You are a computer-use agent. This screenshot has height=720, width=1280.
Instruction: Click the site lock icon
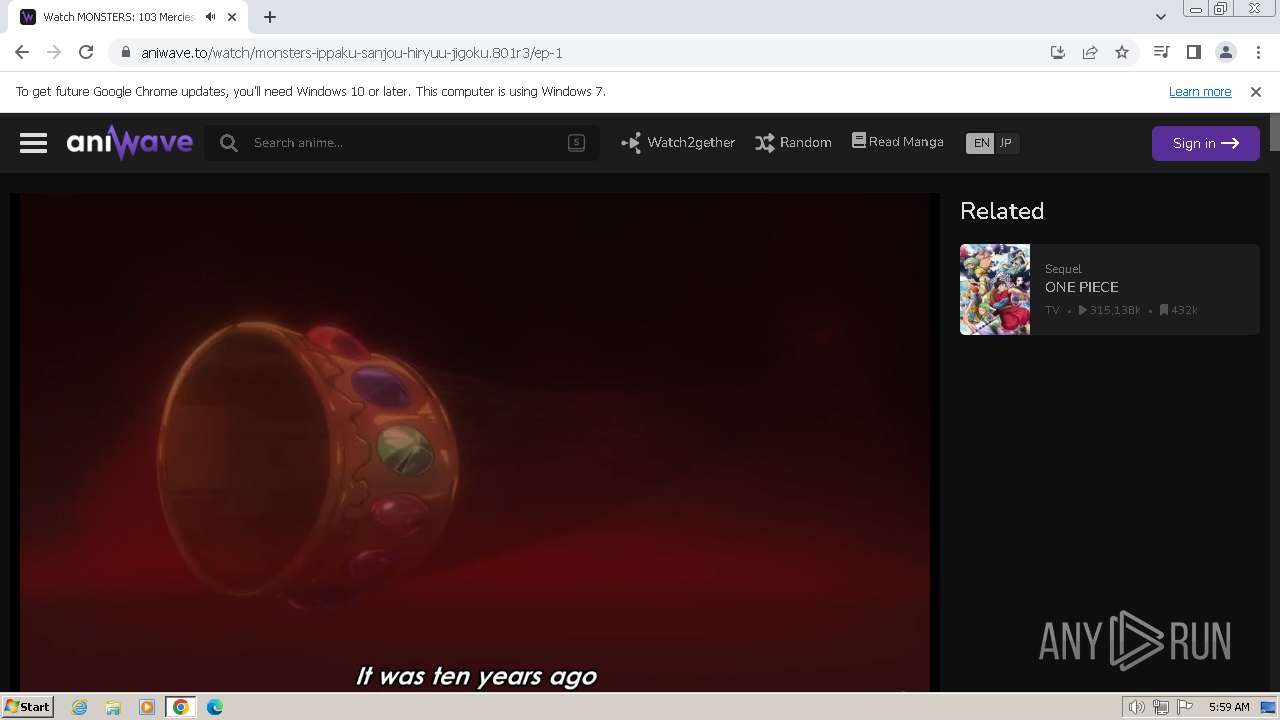click(125, 53)
